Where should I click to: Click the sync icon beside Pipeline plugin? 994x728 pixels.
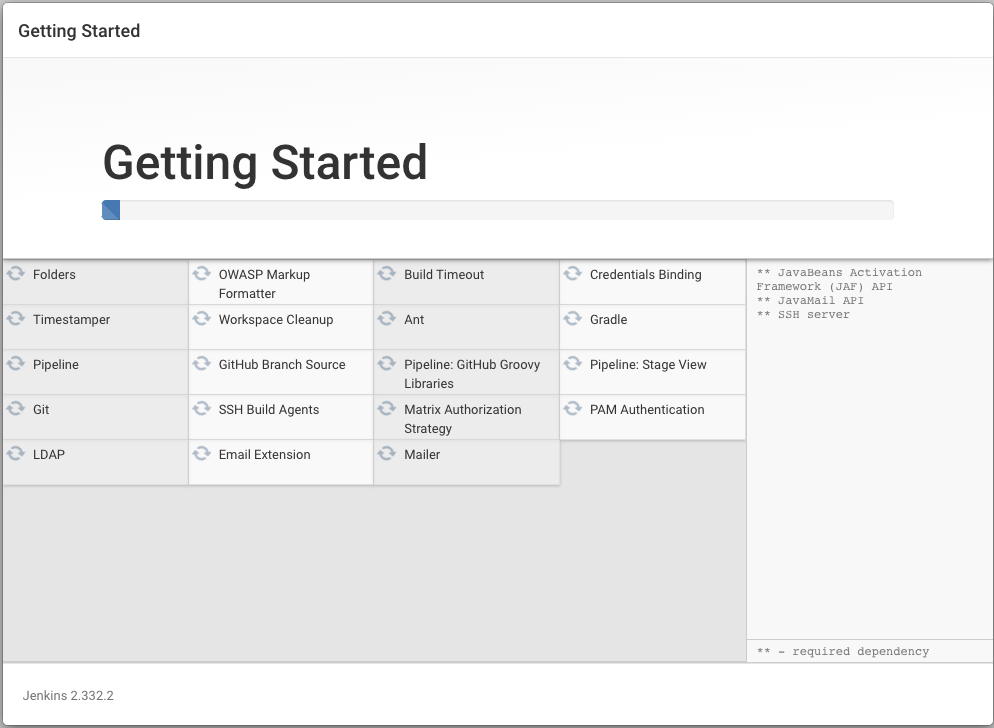[x=16, y=363]
